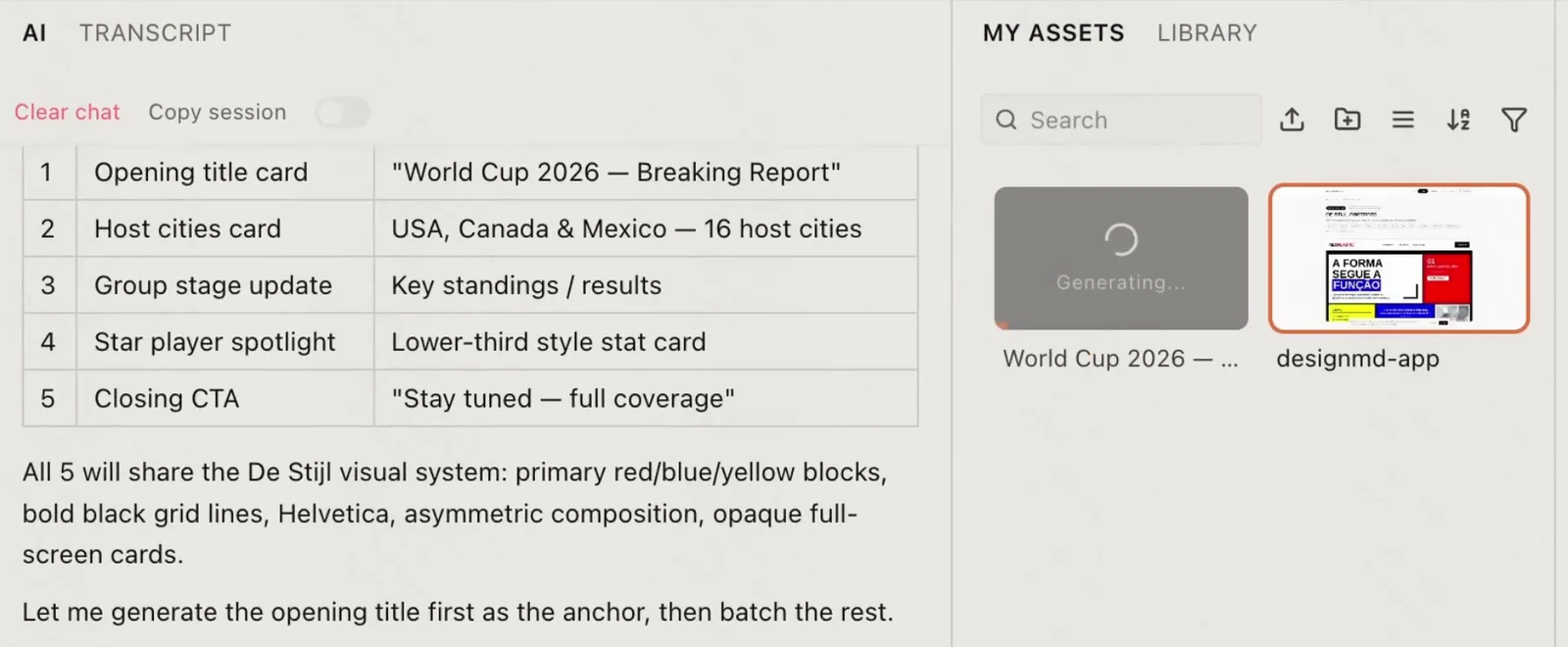This screenshot has height=647, width=1568.
Task: Focus the assets Search field
Action: point(1121,120)
